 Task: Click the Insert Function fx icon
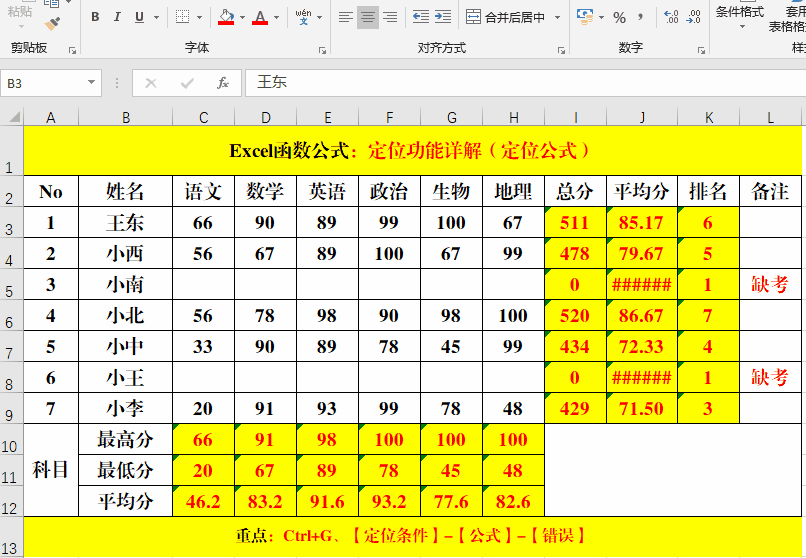tap(223, 83)
